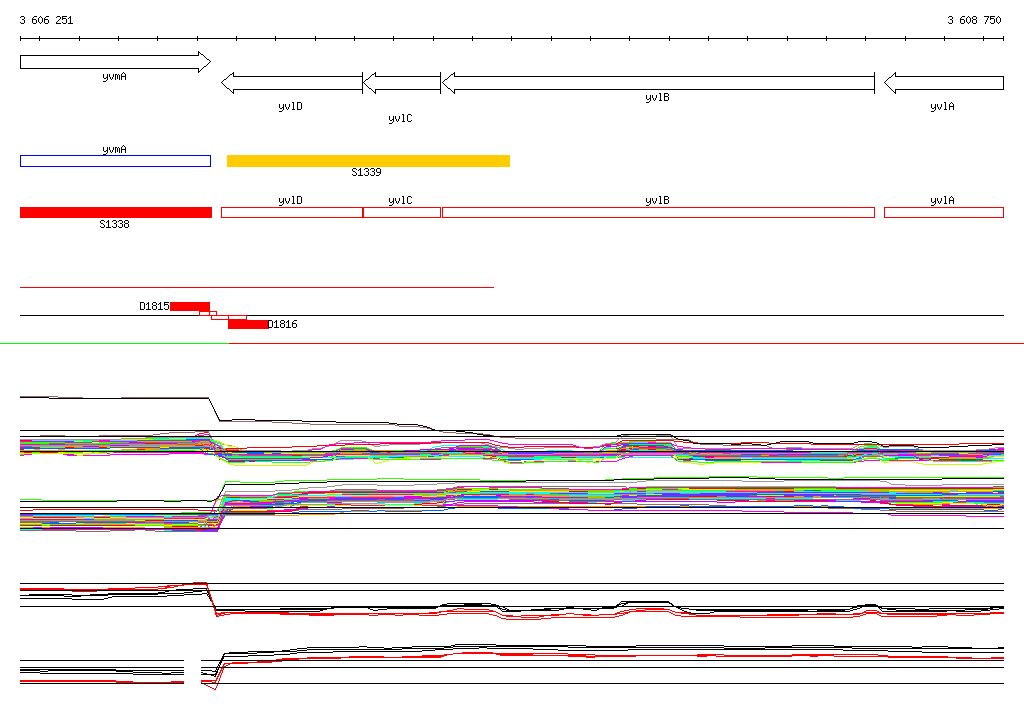The image size is (1024, 714).
Task: Select the yvlA gene arrow
Action: point(944,83)
